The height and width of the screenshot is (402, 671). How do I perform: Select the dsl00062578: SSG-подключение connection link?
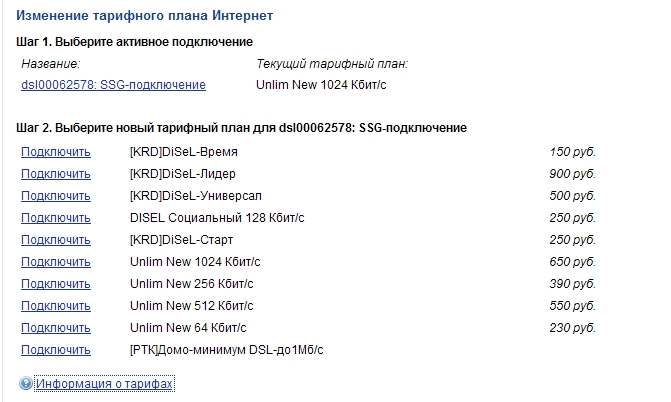click(x=113, y=85)
